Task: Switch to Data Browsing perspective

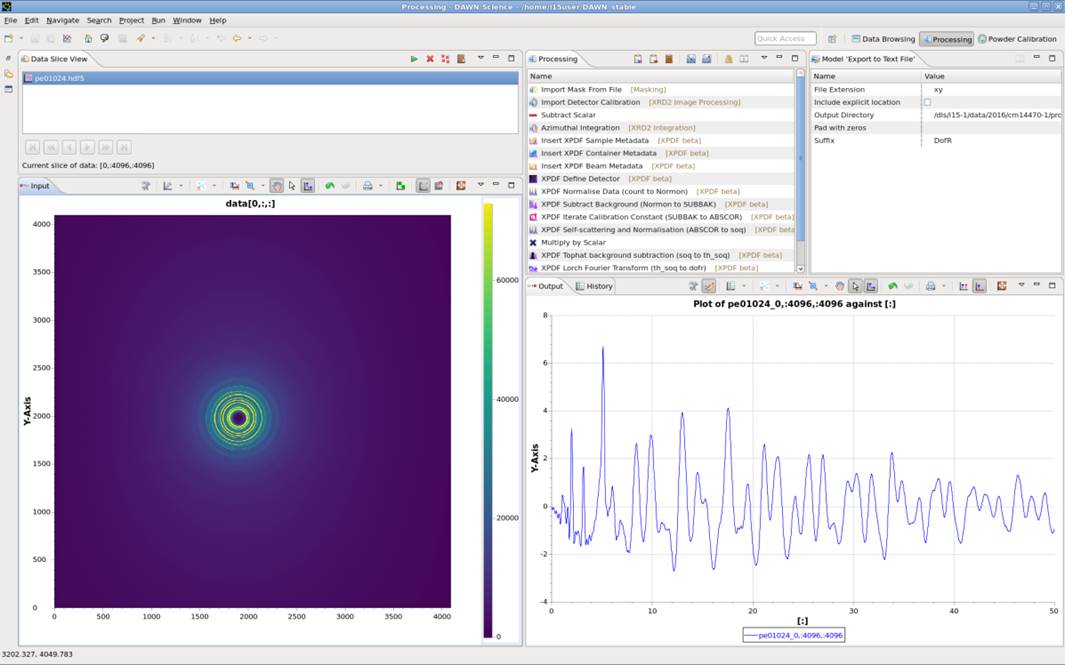Action: pyautogui.click(x=882, y=39)
